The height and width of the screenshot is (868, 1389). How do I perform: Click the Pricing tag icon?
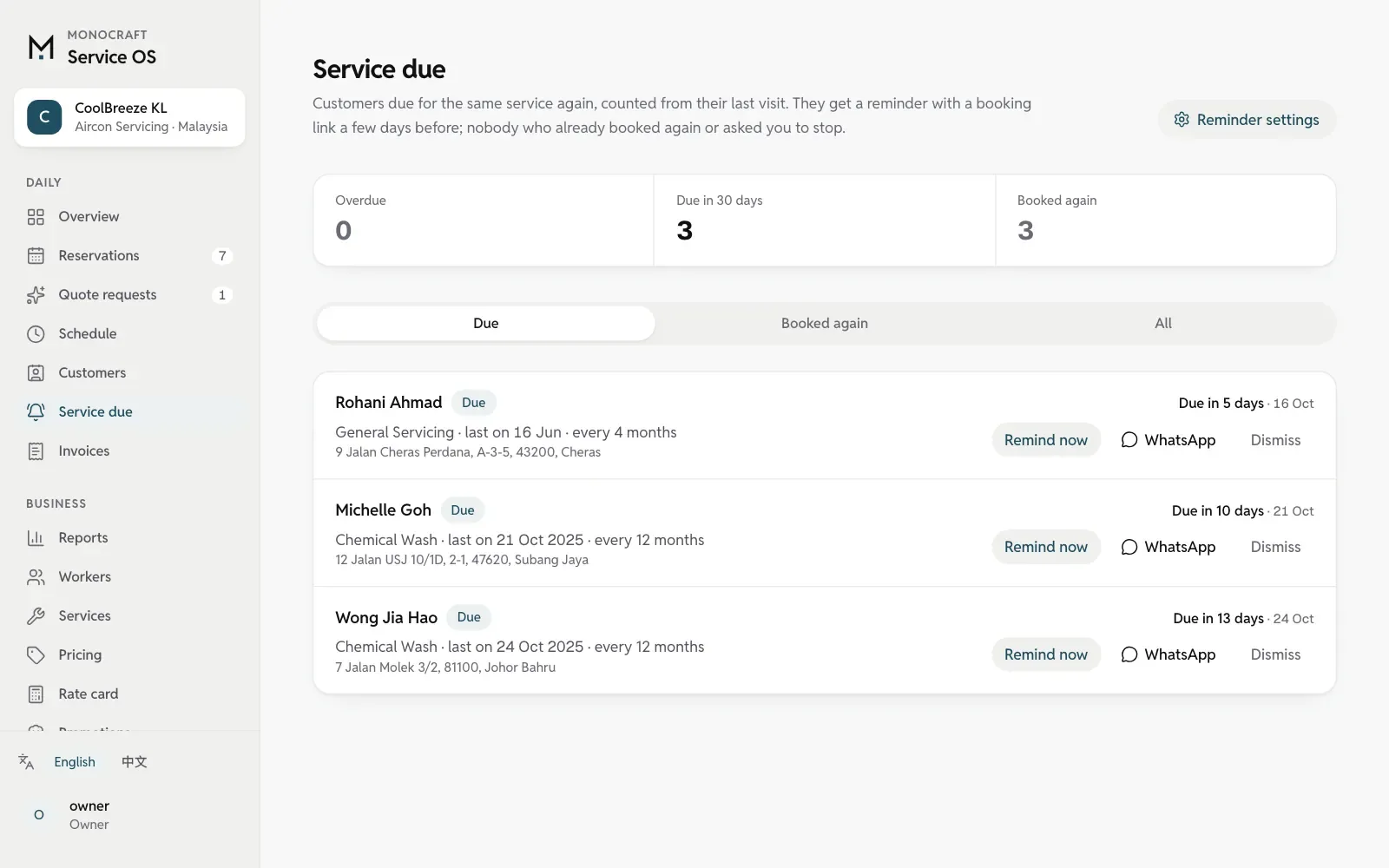click(36, 655)
